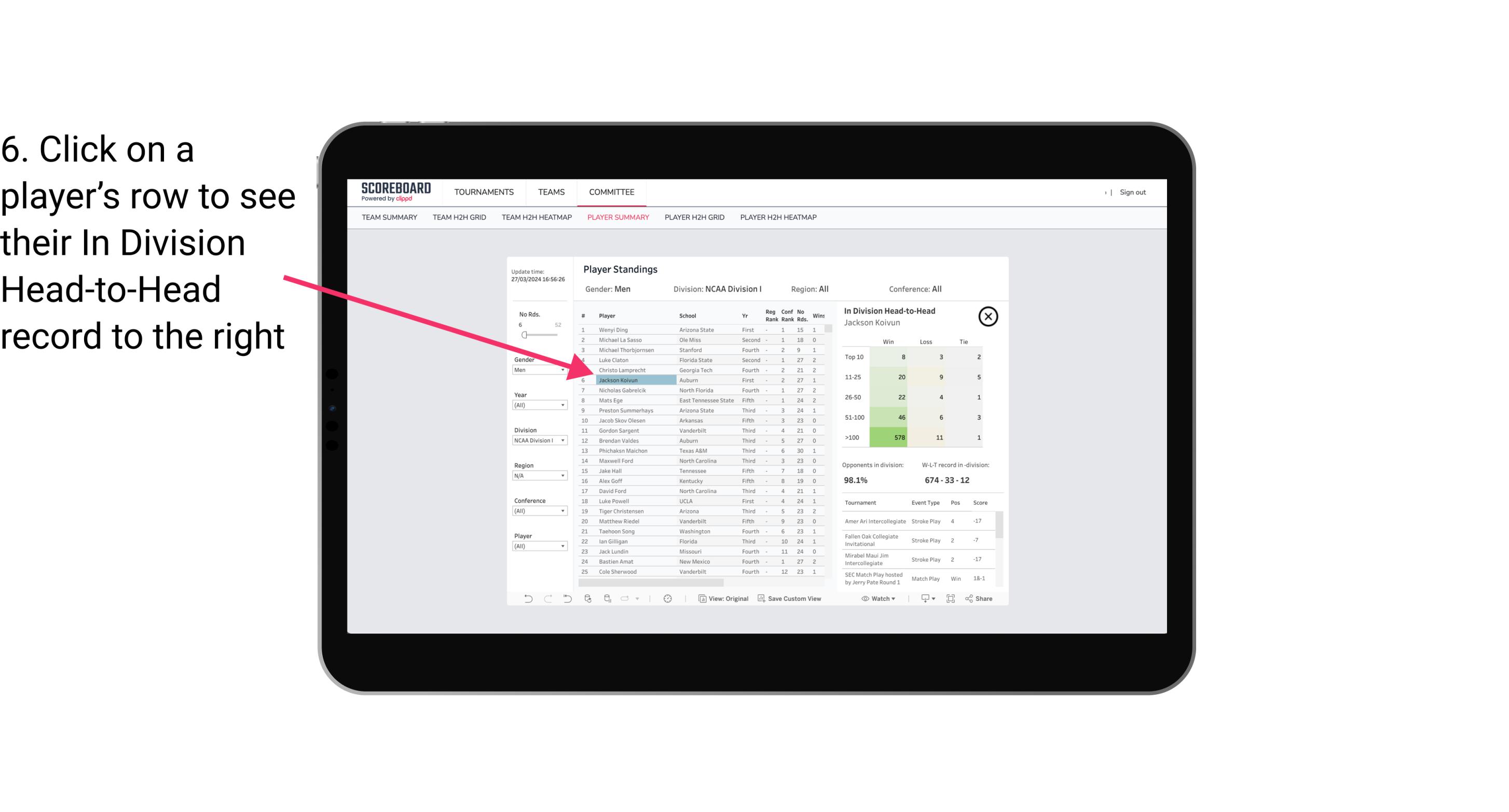The height and width of the screenshot is (812, 1509).
Task: Click the Redo icon in toolbar
Action: pyautogui.click(x=548, y=599)
